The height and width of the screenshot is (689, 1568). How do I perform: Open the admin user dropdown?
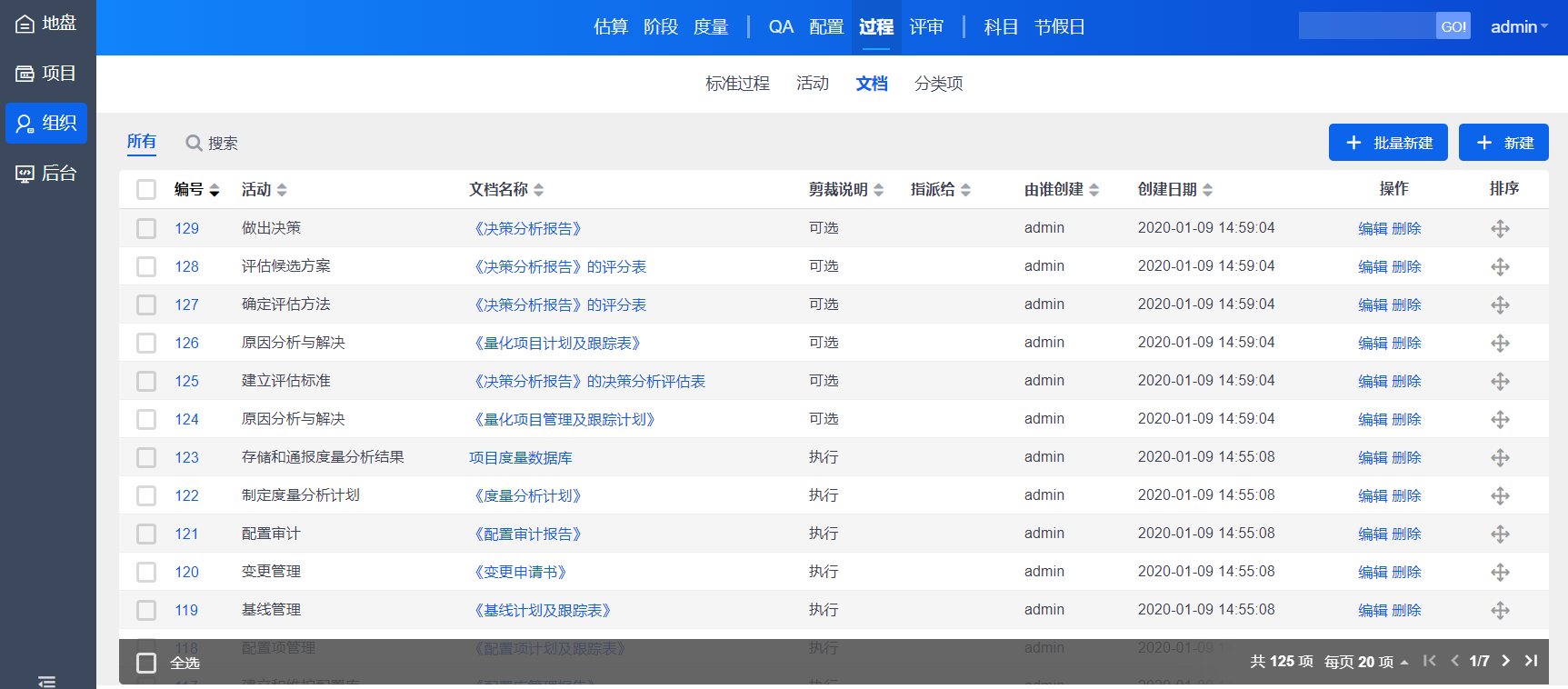(1519, 26)
